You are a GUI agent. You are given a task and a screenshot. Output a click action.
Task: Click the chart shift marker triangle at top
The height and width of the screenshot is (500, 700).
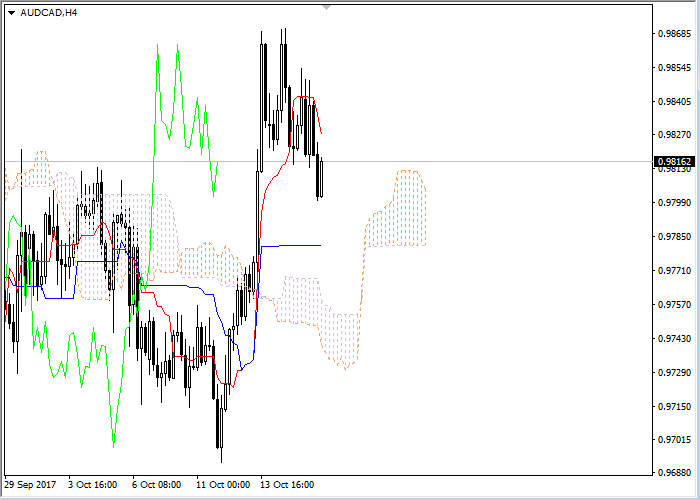click(x=327, y=7)
